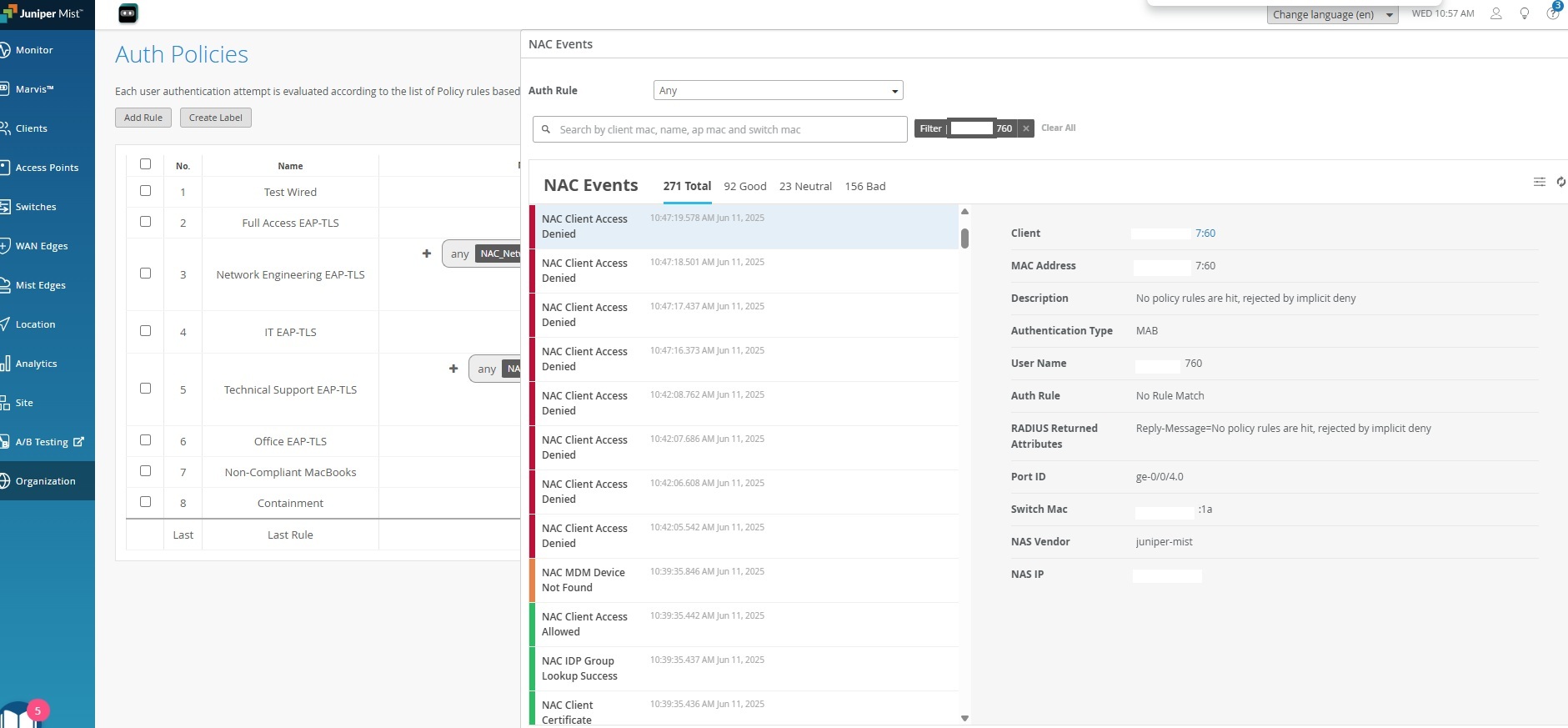This screenshot has height=728, width=1568.
Task: Filter to 23 Neutral events
Action: [805, 187]
